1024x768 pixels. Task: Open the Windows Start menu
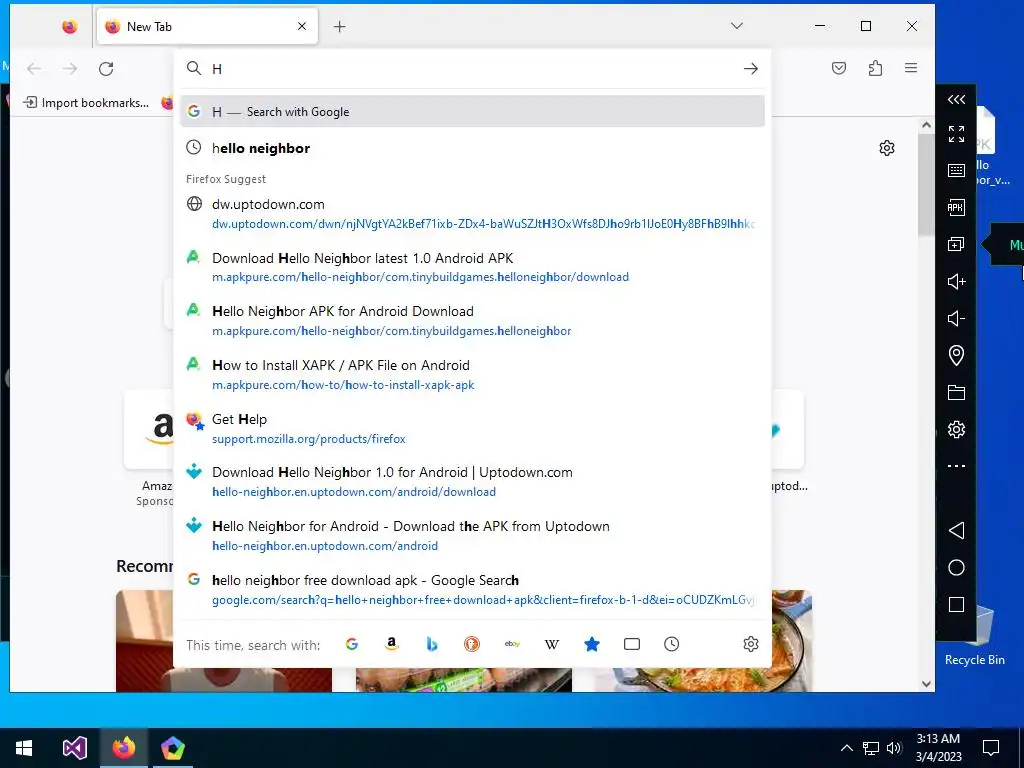pyautogui.click(x=24, y=748)
